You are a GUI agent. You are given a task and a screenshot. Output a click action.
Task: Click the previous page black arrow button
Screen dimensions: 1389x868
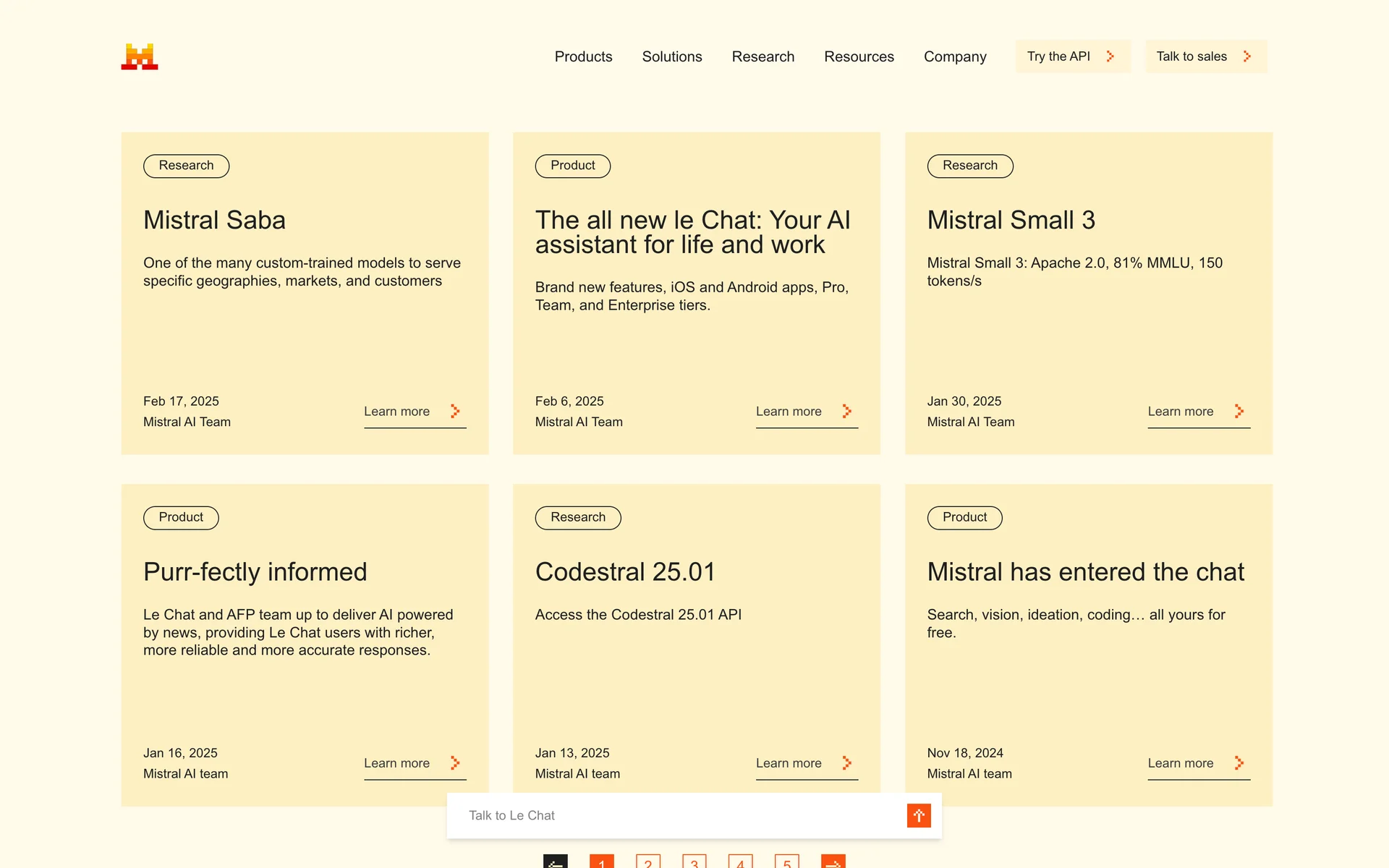point(556,862)
